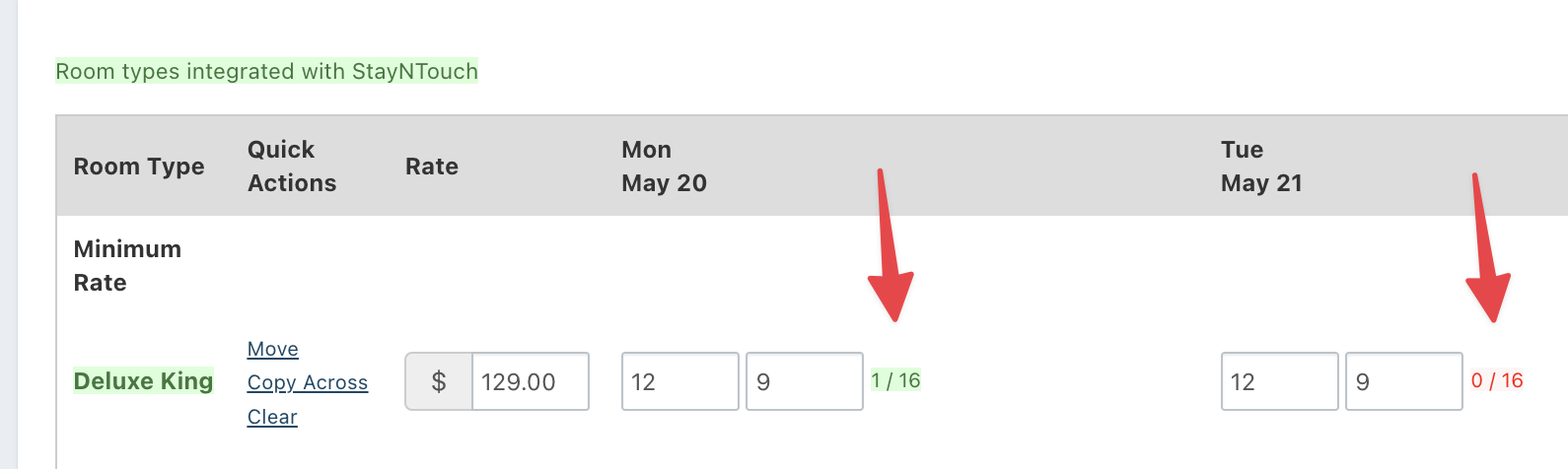The width and height of the screenshot is (1568, 469).
Task: Click the Room Type column header
Action: 139,167
